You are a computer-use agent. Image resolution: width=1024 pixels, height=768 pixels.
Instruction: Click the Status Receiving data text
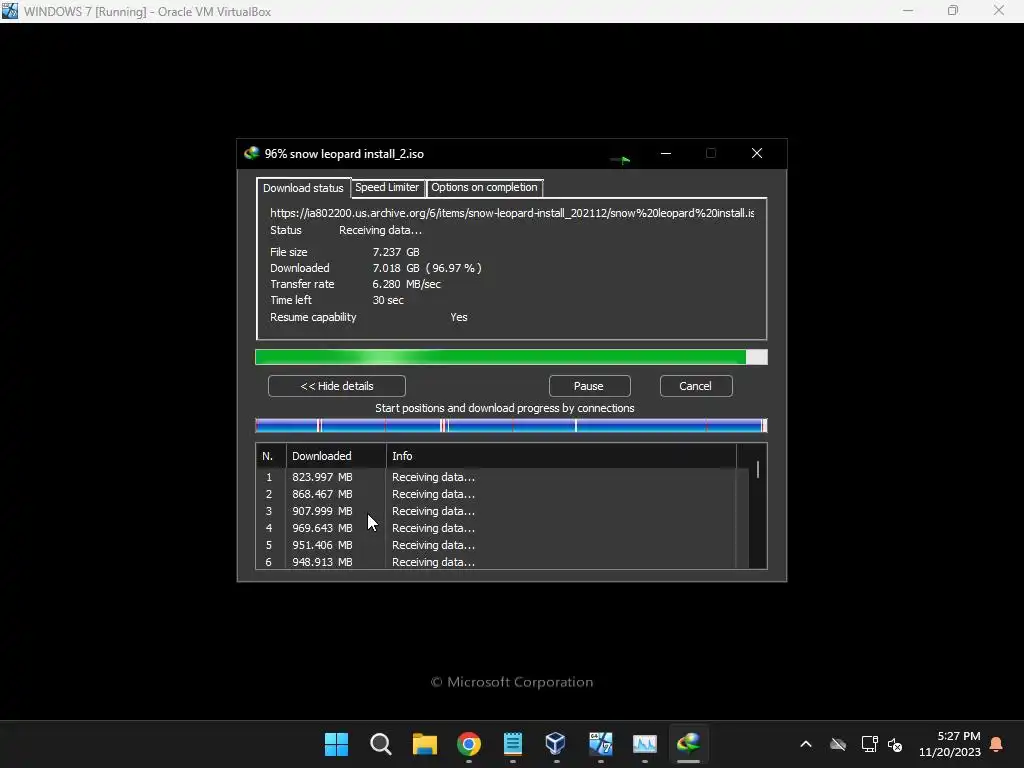click(x=380, y=231)
